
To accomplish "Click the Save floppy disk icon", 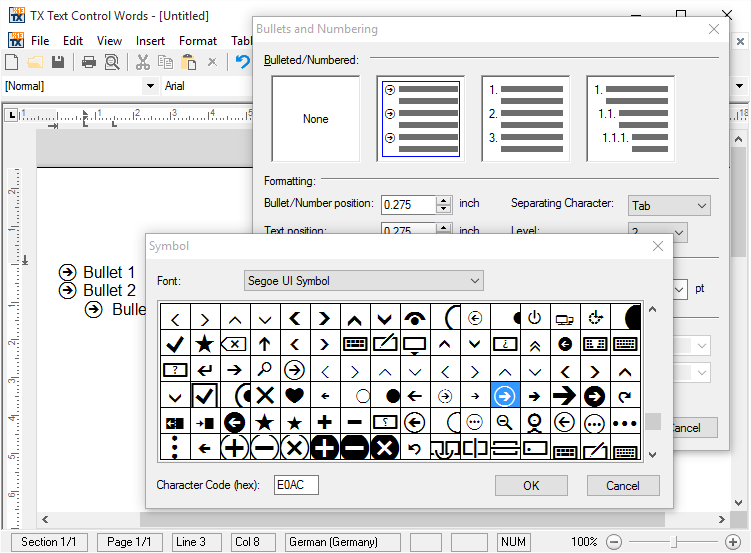I will [x=59, y=63].
